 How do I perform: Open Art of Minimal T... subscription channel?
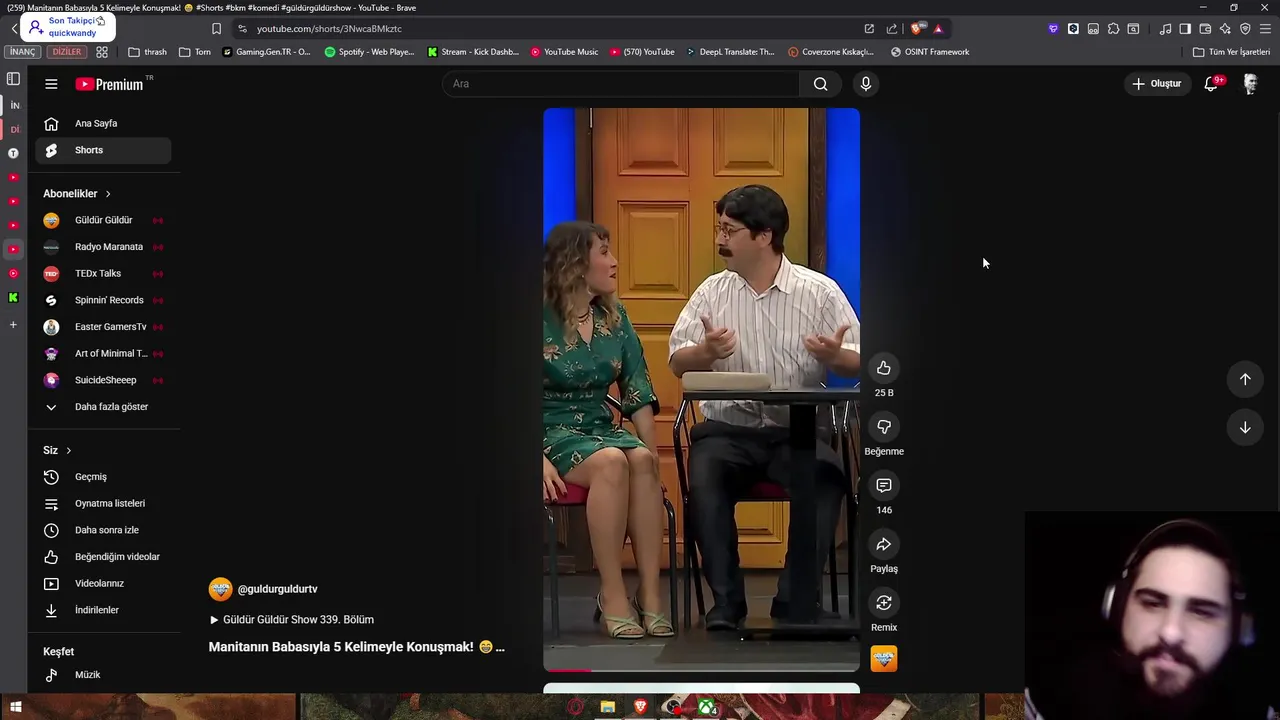click(x=103, y=354)
